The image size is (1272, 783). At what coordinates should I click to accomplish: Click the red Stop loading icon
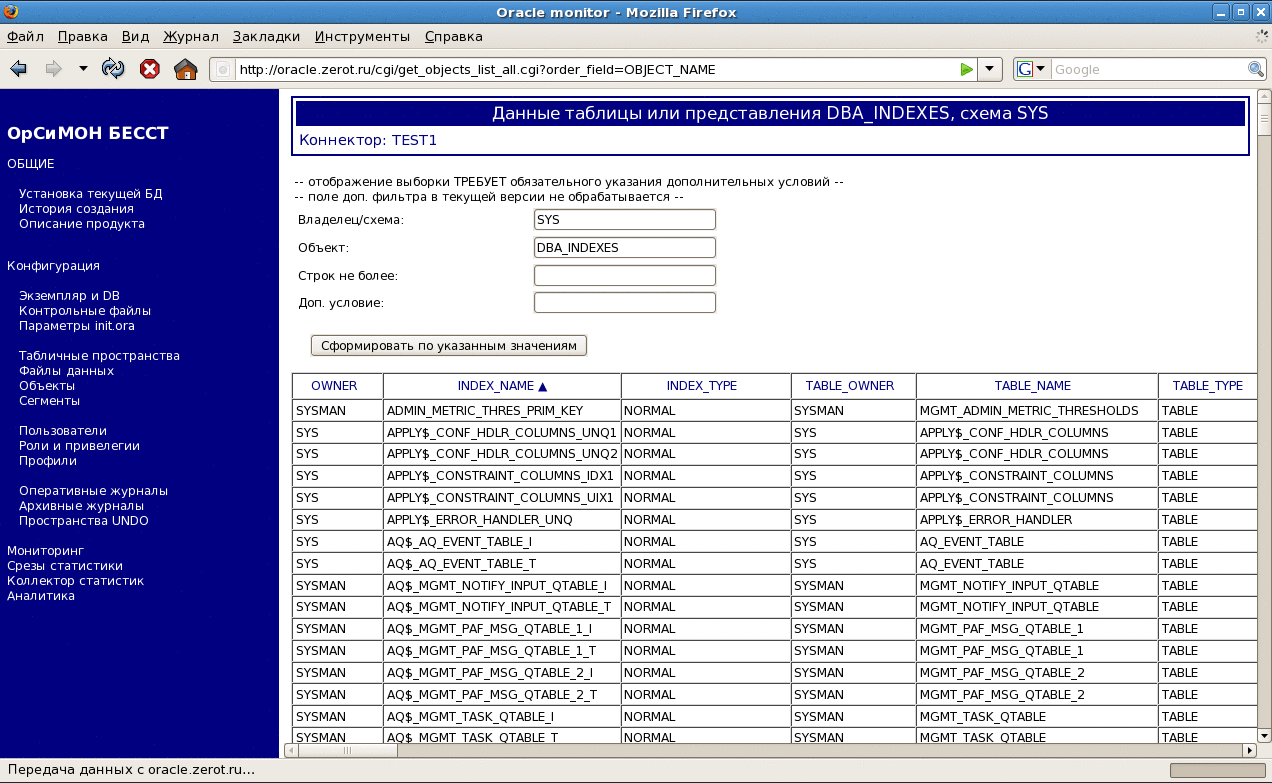coord(149,69)
